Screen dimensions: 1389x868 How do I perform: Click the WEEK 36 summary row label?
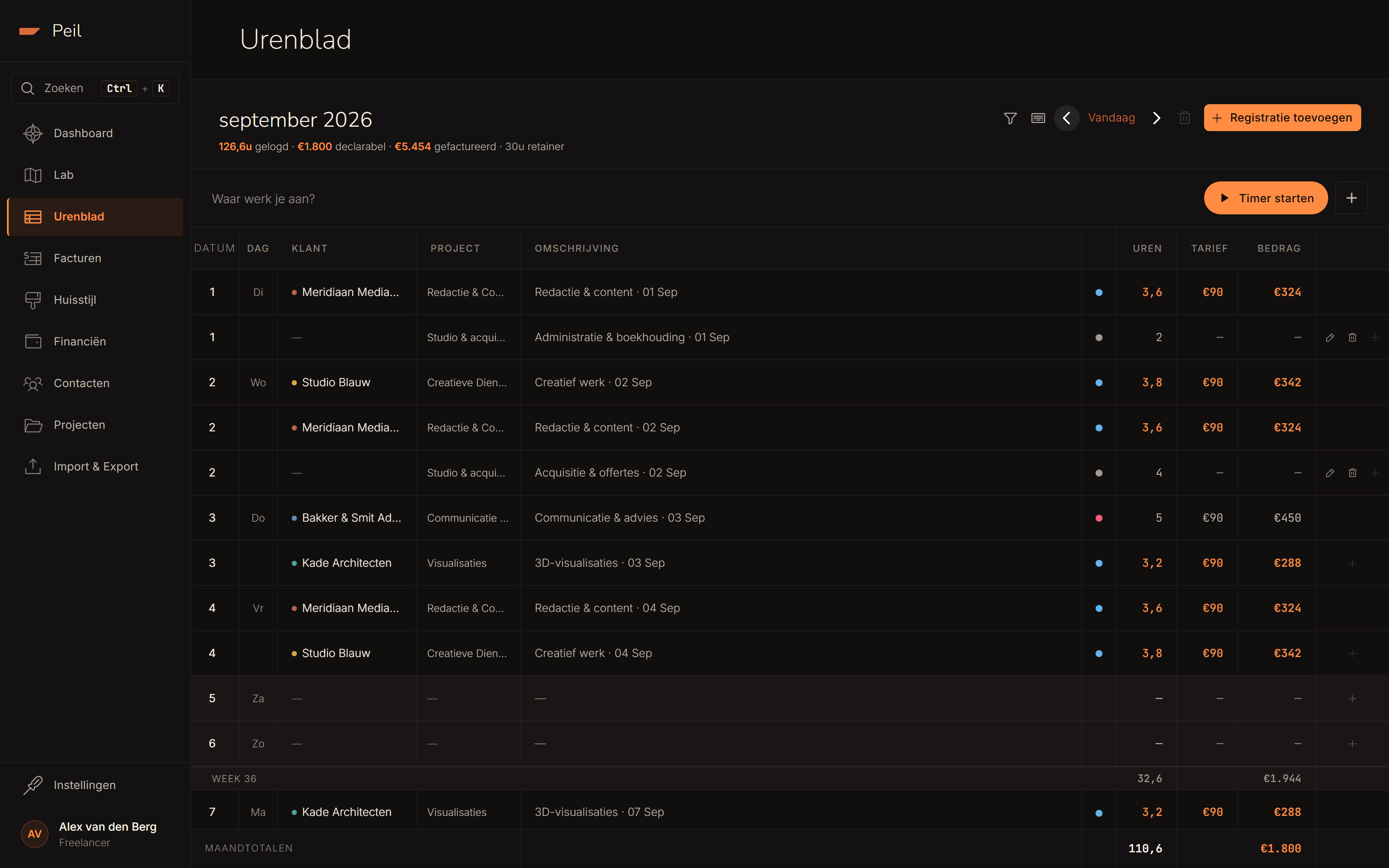click(x=234, y=779)
